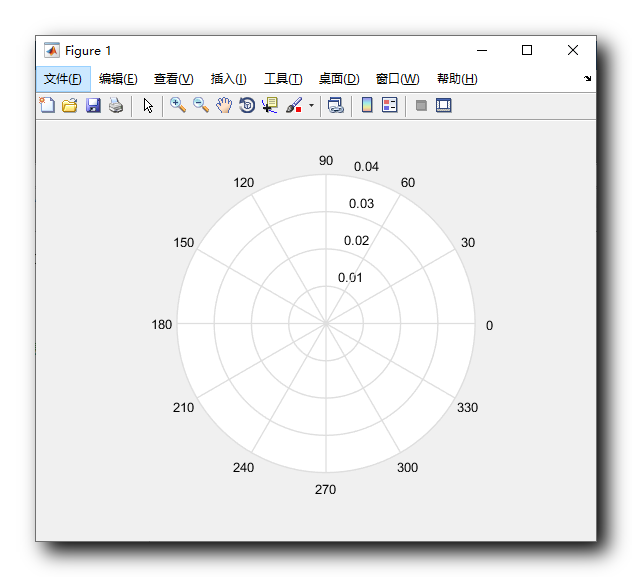Select the Brush data tool

[294, 105]
